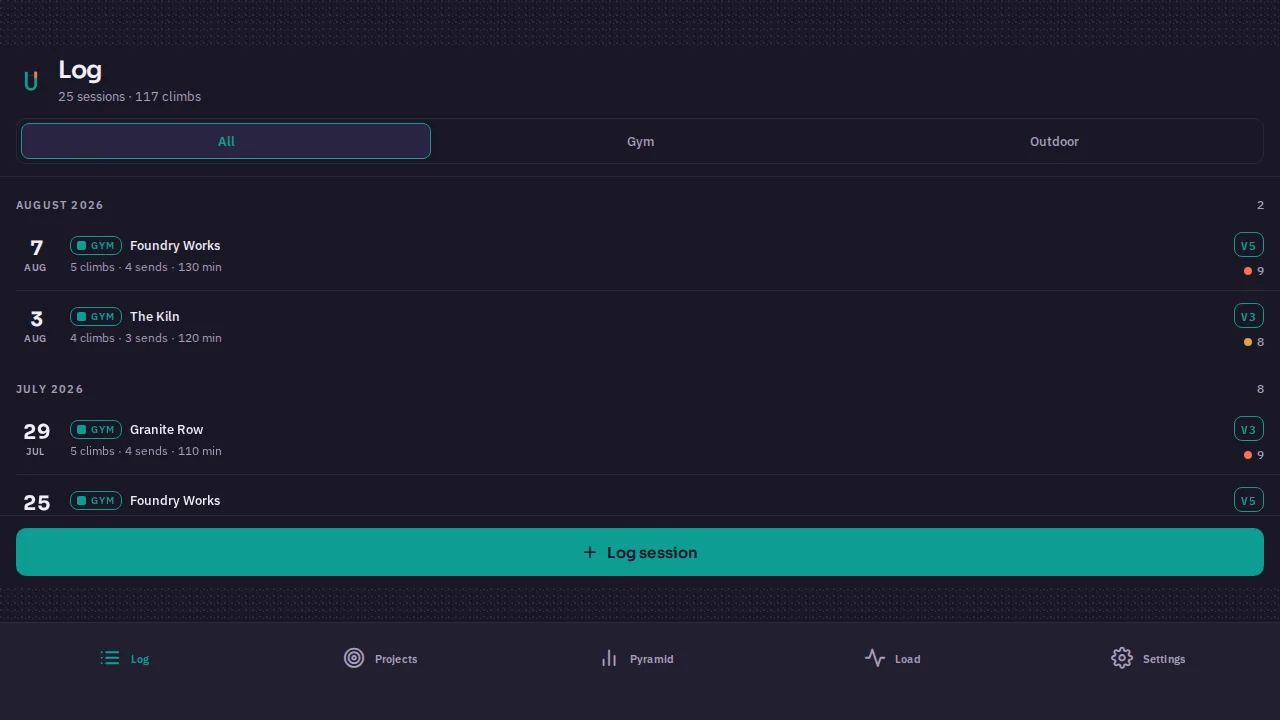Click the August session count 2
Image resolution: width=1280 pixels, height=720 pixels.
(x=1261, y=205)
